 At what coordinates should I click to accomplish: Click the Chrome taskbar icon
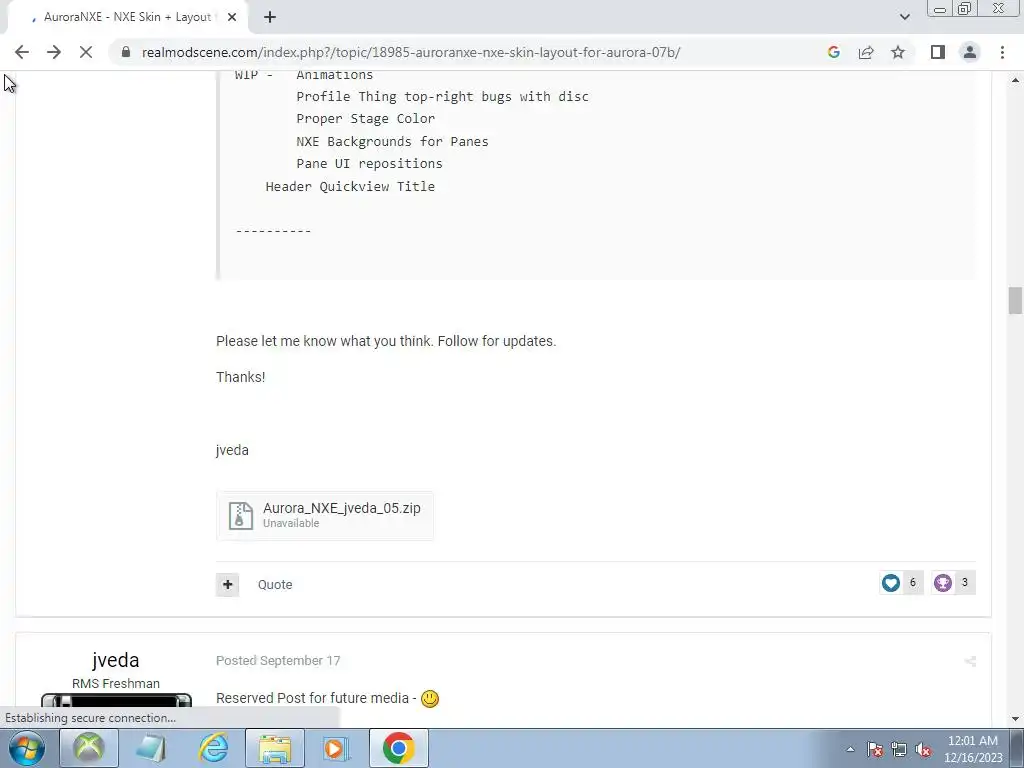(x=399, y=748)
